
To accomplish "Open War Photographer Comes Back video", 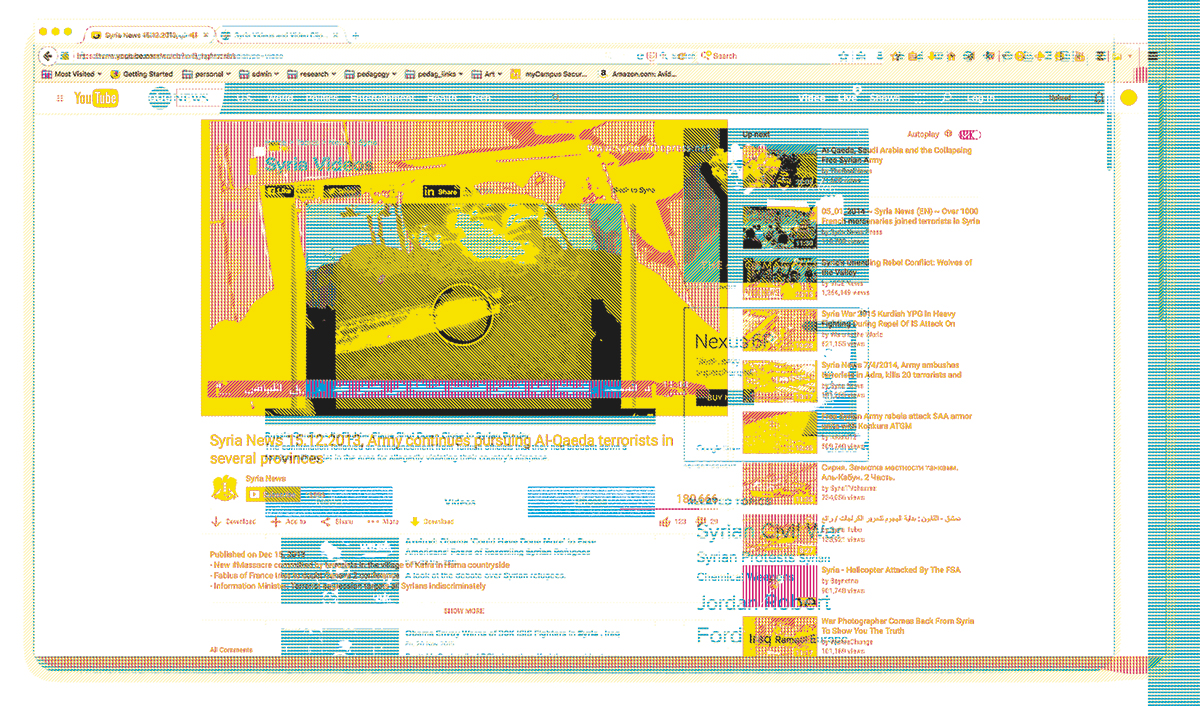I will (780, 636).
